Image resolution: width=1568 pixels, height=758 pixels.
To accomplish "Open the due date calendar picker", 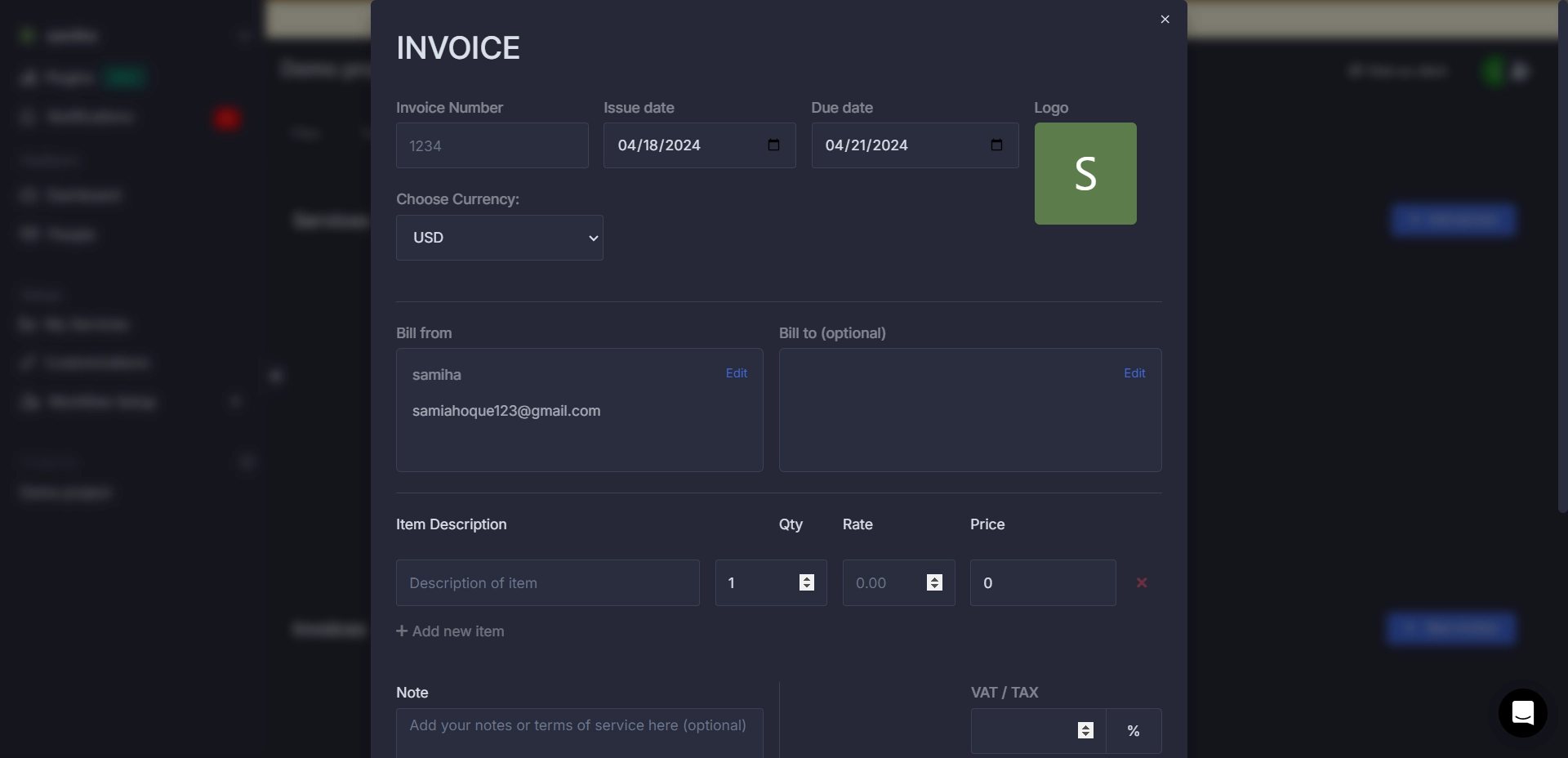I will point(996,145).
